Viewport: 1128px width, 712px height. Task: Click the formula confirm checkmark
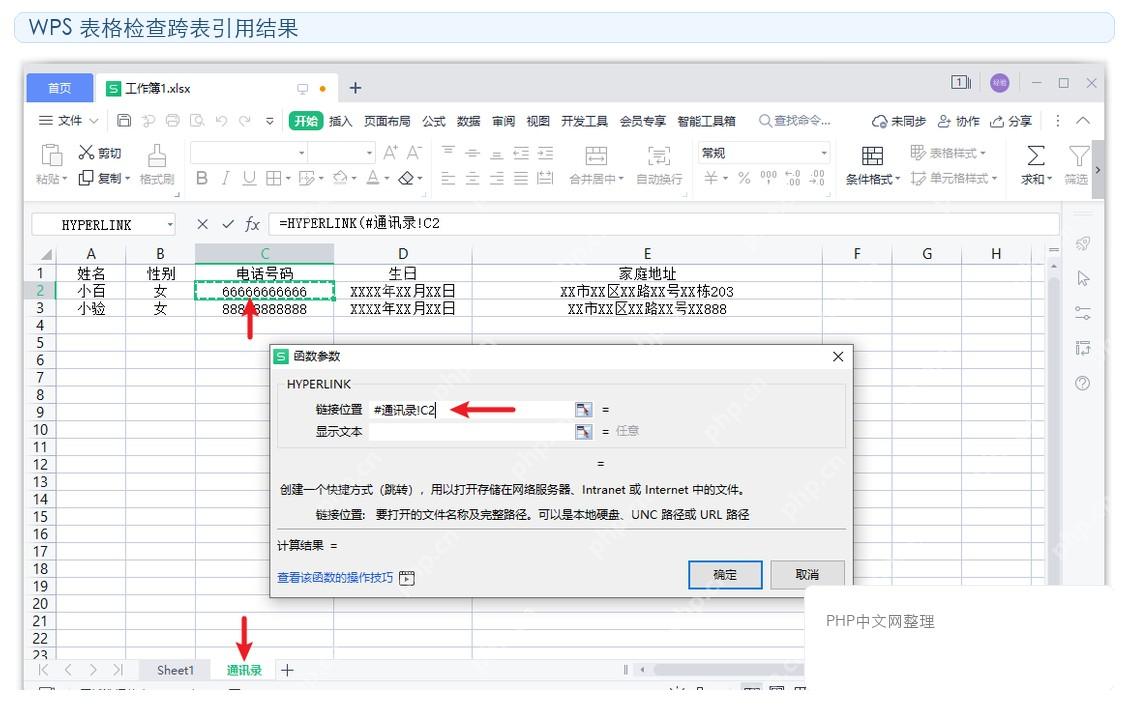[227, 224]
